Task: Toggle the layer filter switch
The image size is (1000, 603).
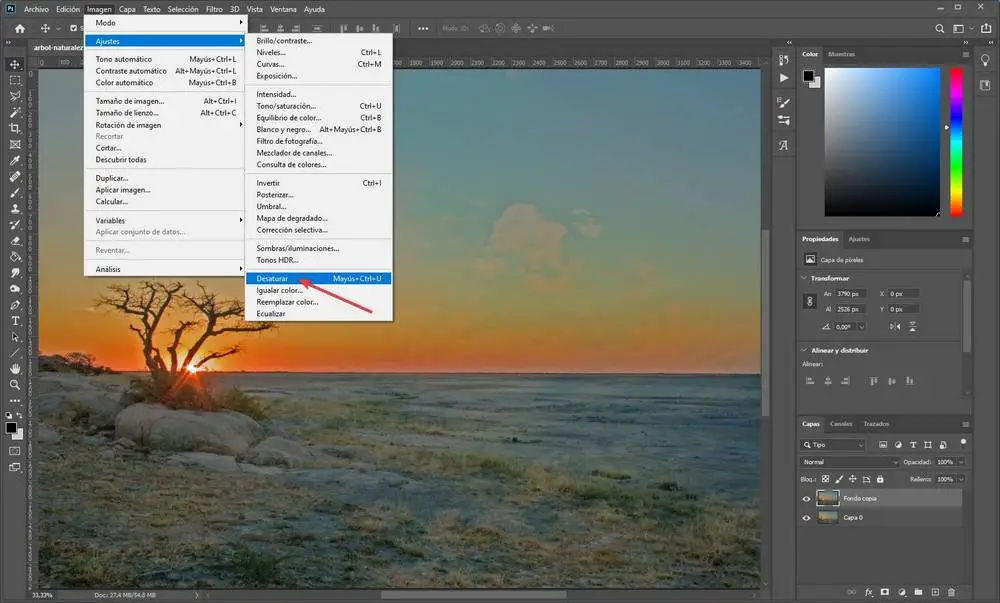Action: (963, 442)
